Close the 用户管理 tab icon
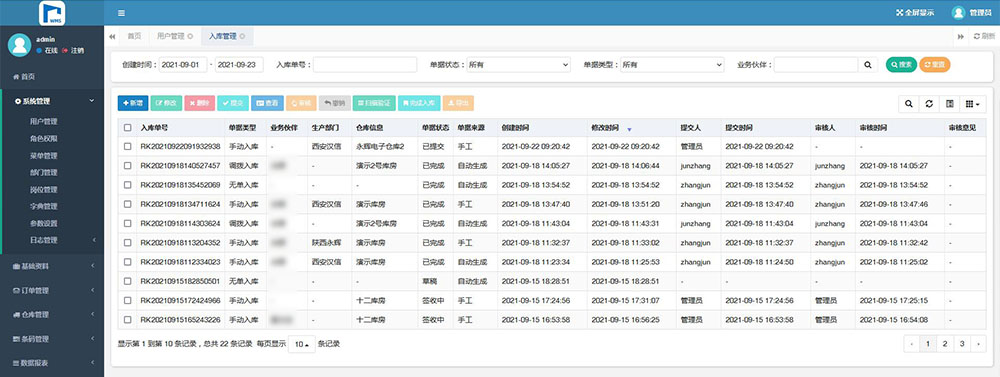Image resolution: width=1000 pixels, height=377 pixels. (190, 36)
